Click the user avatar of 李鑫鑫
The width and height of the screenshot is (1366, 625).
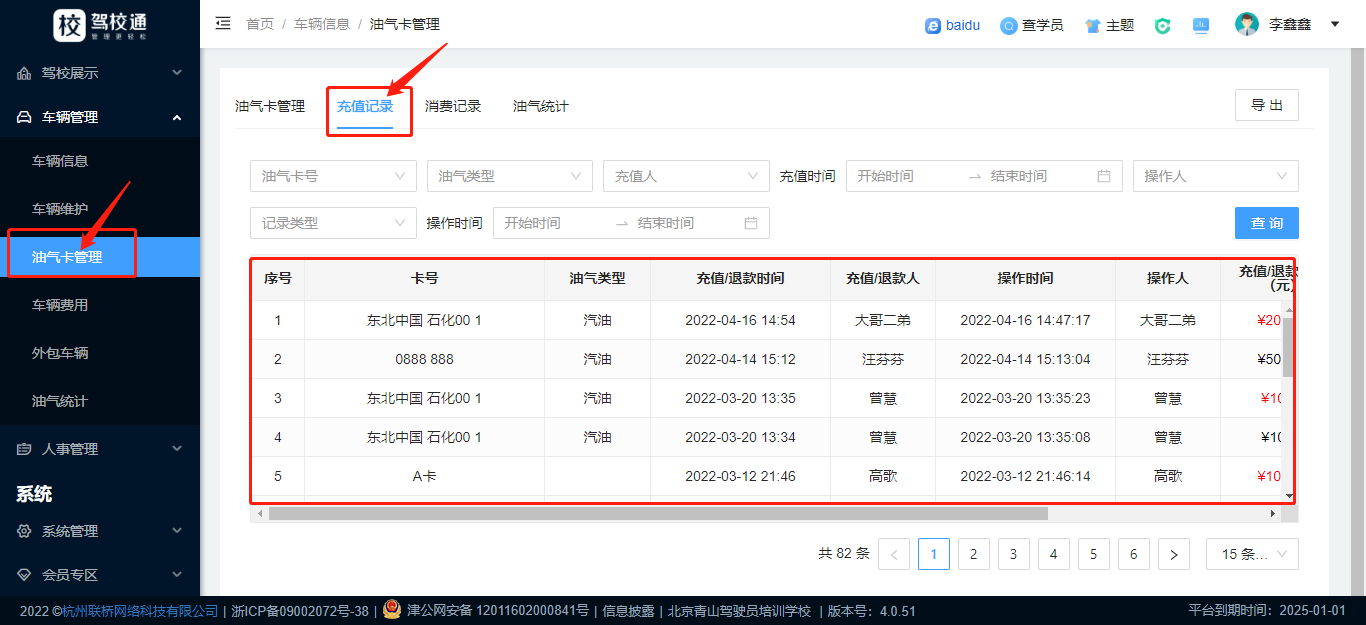pos(1247,24)
